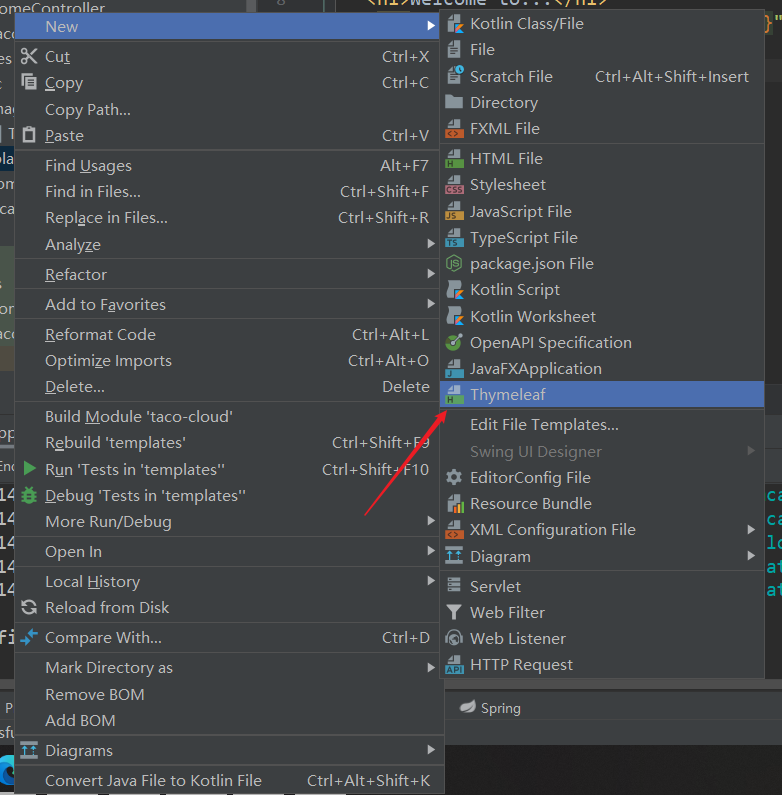
Task: Select Rebuild 'templates' entry
Action: [227, 443]
